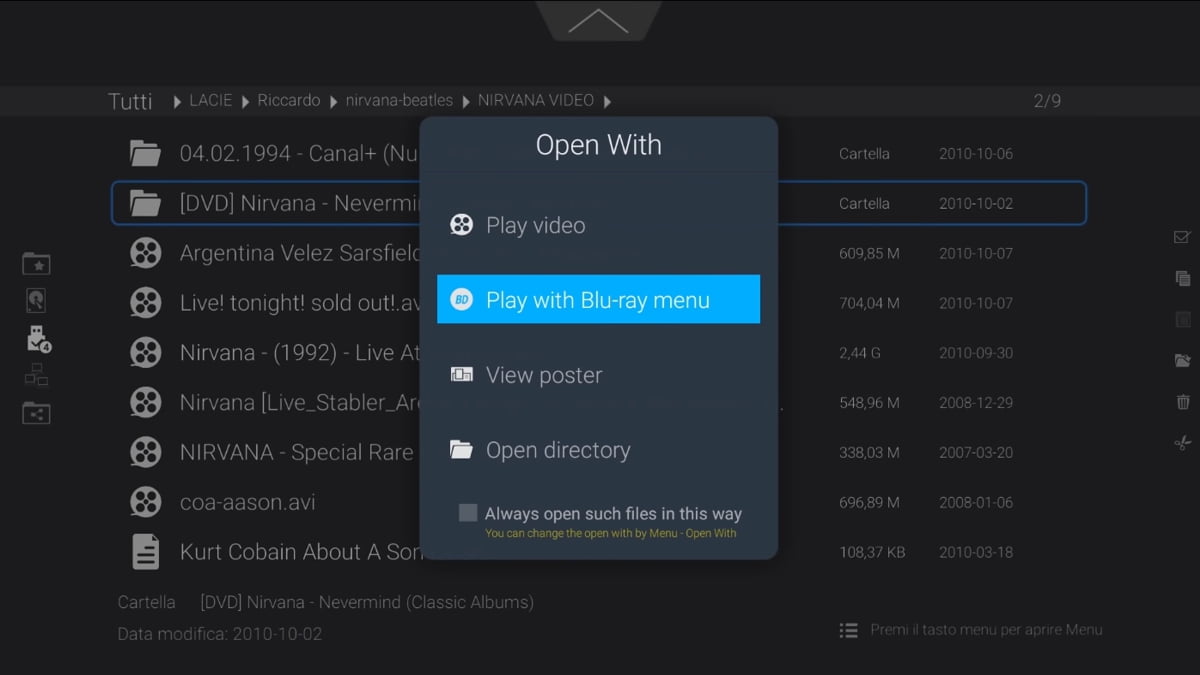Click the Premi il tasto menu per aprire Menu hint
The width and height of the screenshot is (1200, 675).
point(986,630)
